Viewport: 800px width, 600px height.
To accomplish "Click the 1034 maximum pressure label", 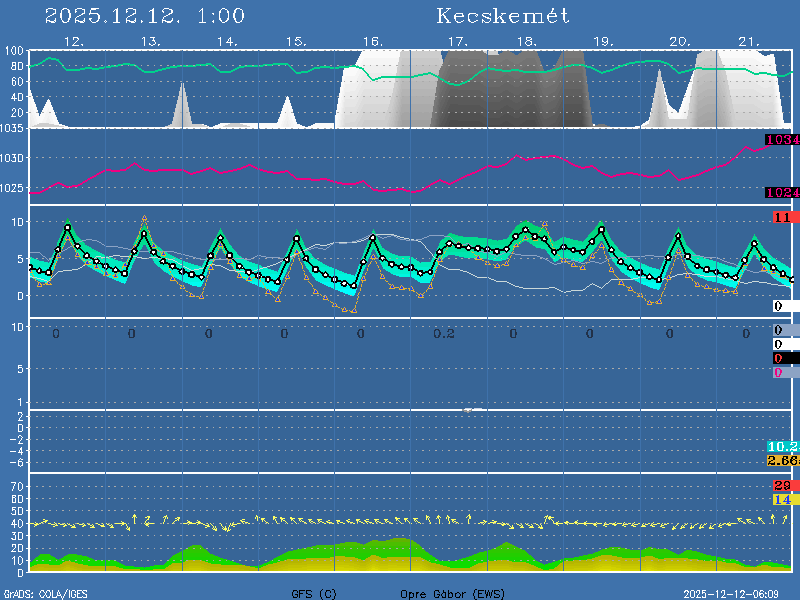I will tap(782, 140).
